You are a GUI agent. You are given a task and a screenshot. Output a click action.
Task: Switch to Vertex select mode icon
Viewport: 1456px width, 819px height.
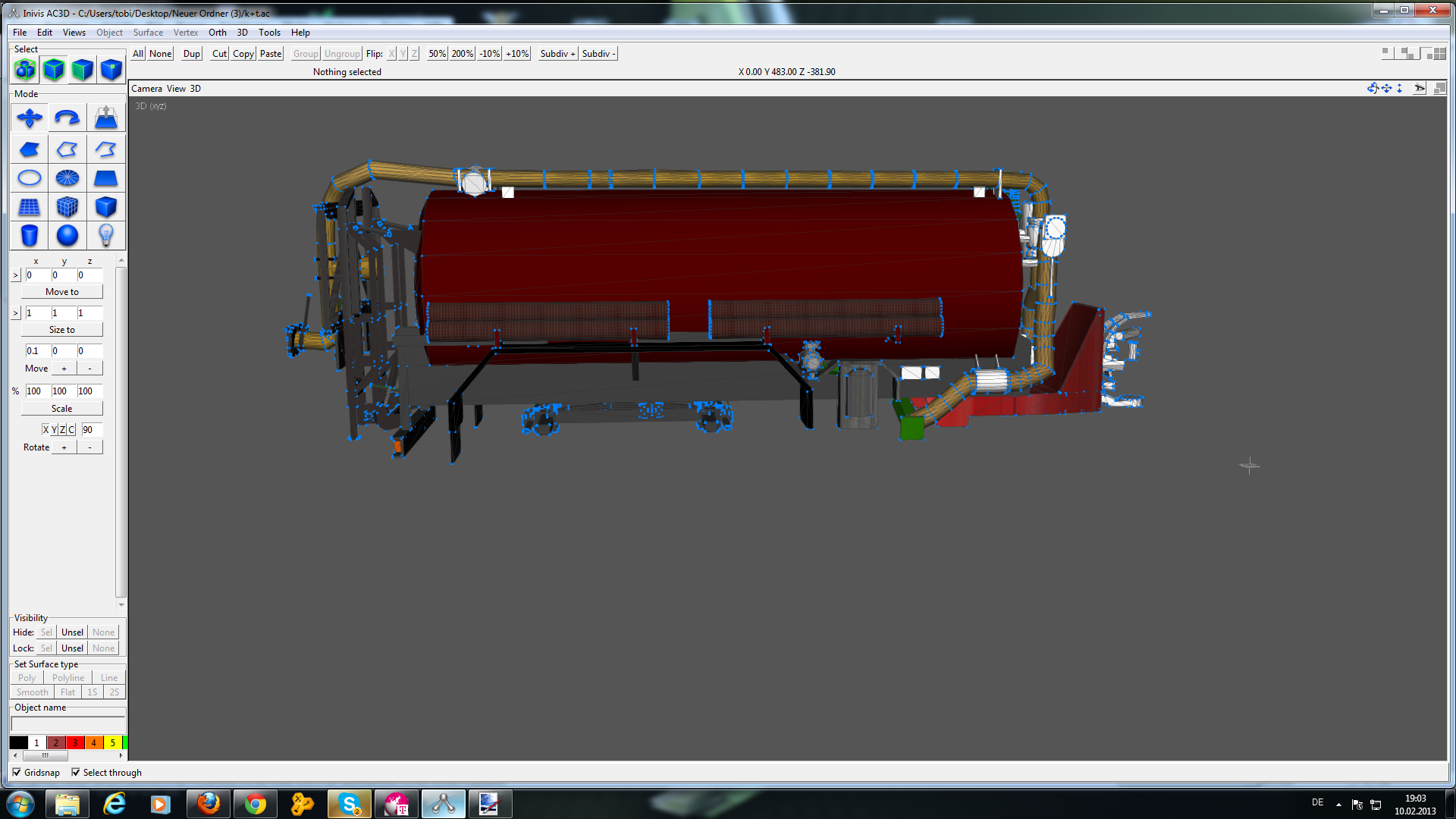click(x=111, y=70)
